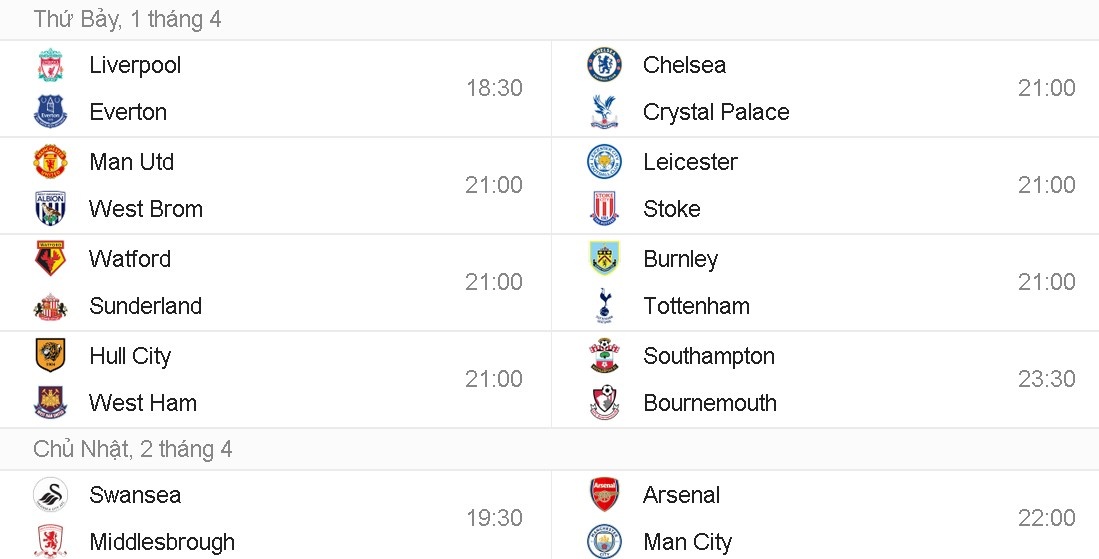The height and width of the screenshot is (559, 1099).
Task: Click the Liverpool club crest
Action: click(50, 65)
